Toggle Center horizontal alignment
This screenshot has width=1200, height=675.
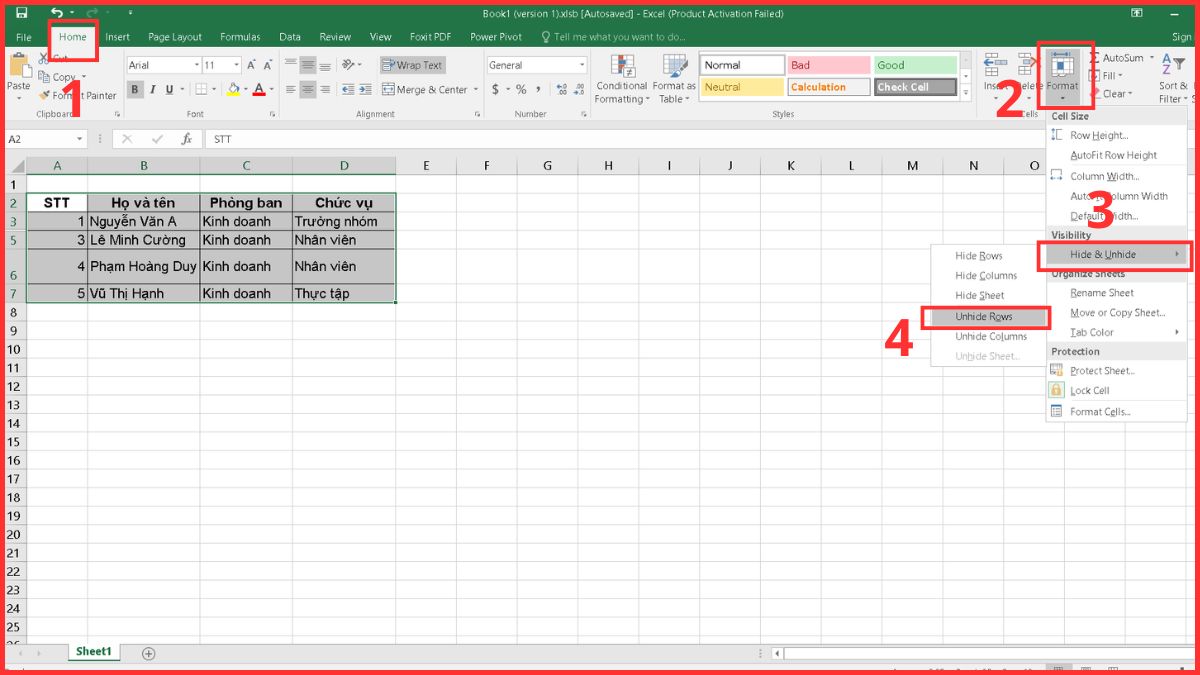(x=309, y=90)
